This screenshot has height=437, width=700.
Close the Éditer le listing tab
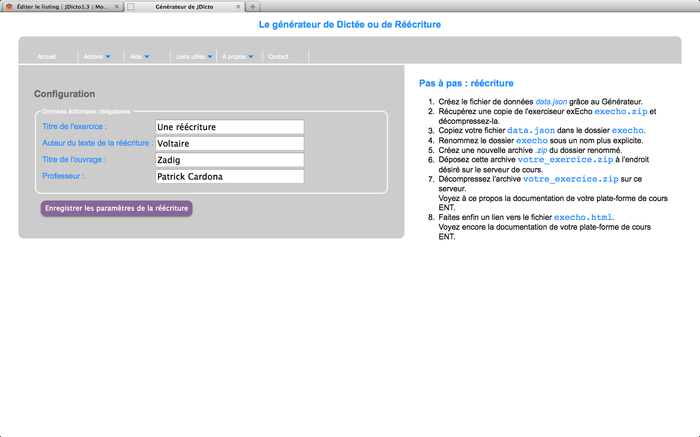[118, 6]
